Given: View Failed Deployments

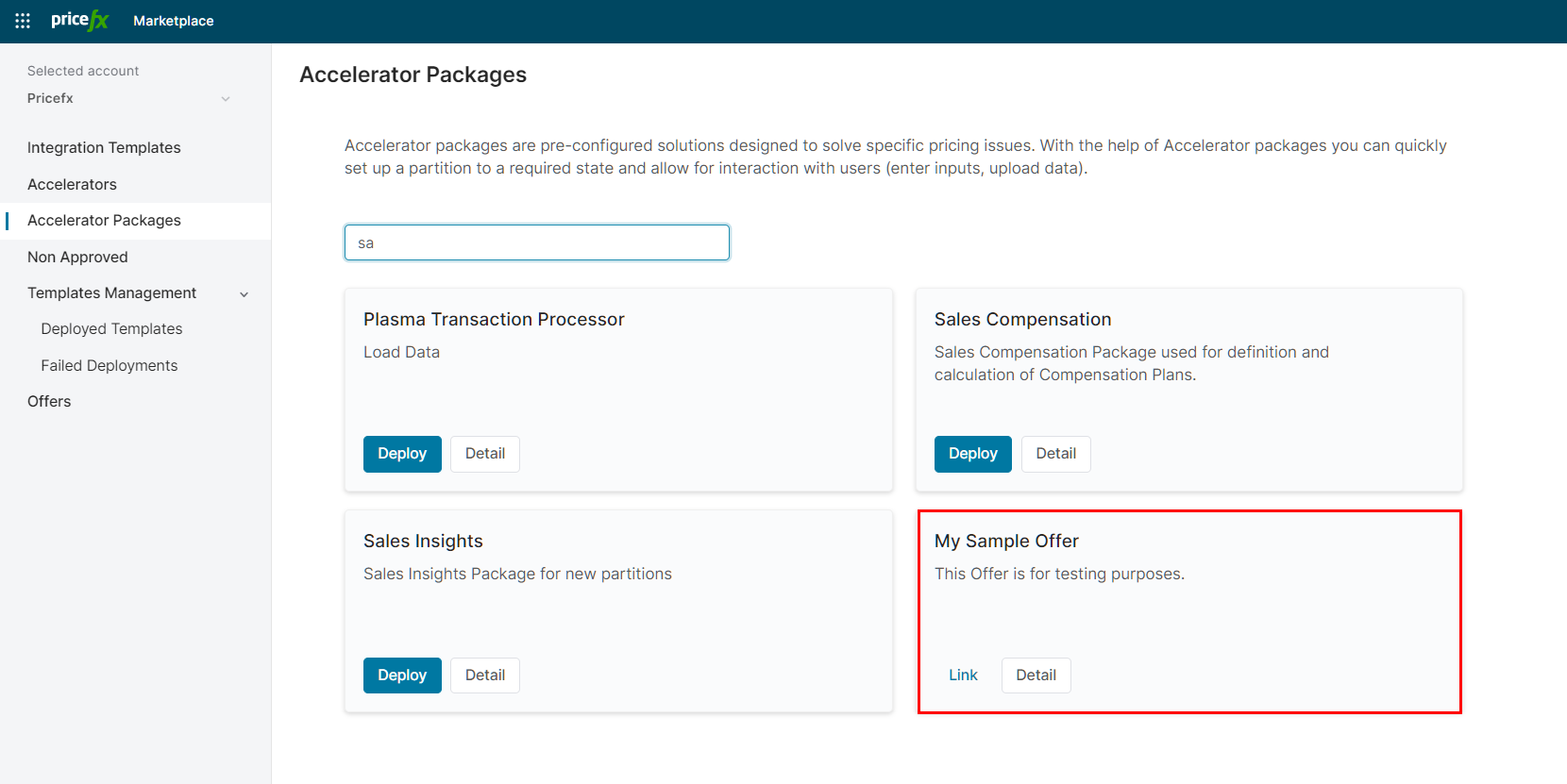Looking at the screenshot, I should (109, 365).
